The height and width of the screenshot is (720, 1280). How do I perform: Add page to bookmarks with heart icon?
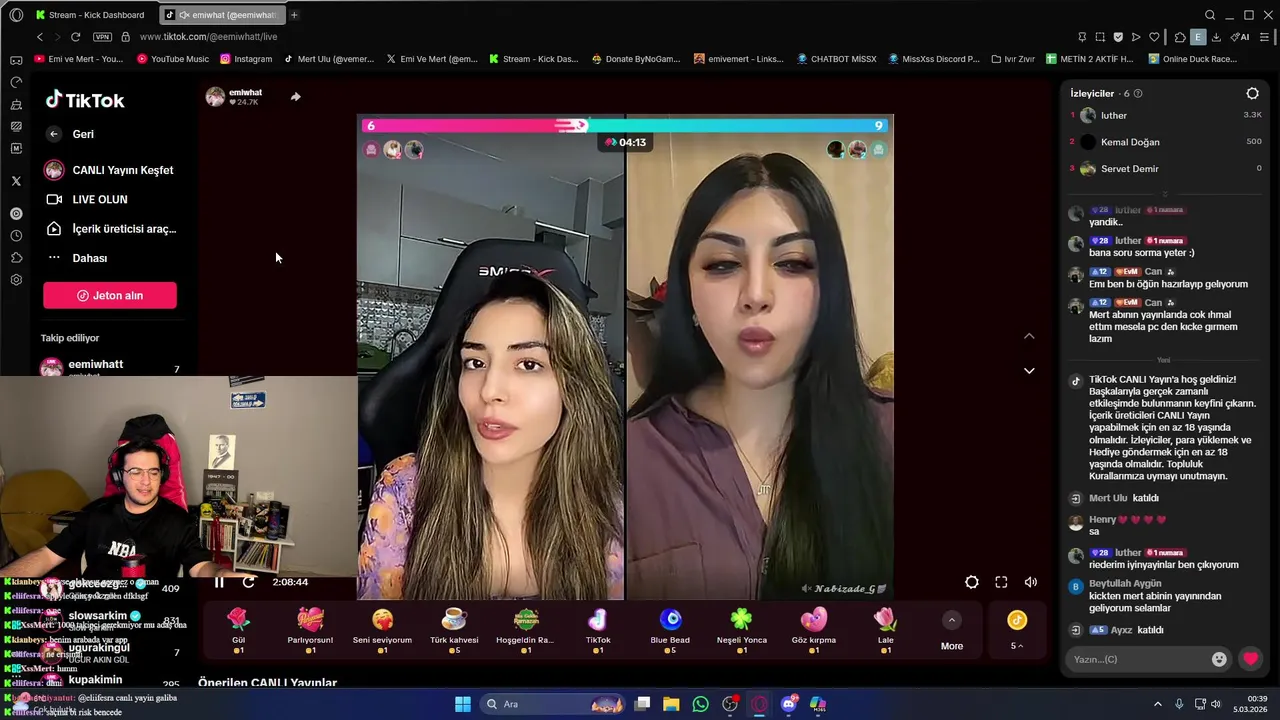click(1154, 37)
